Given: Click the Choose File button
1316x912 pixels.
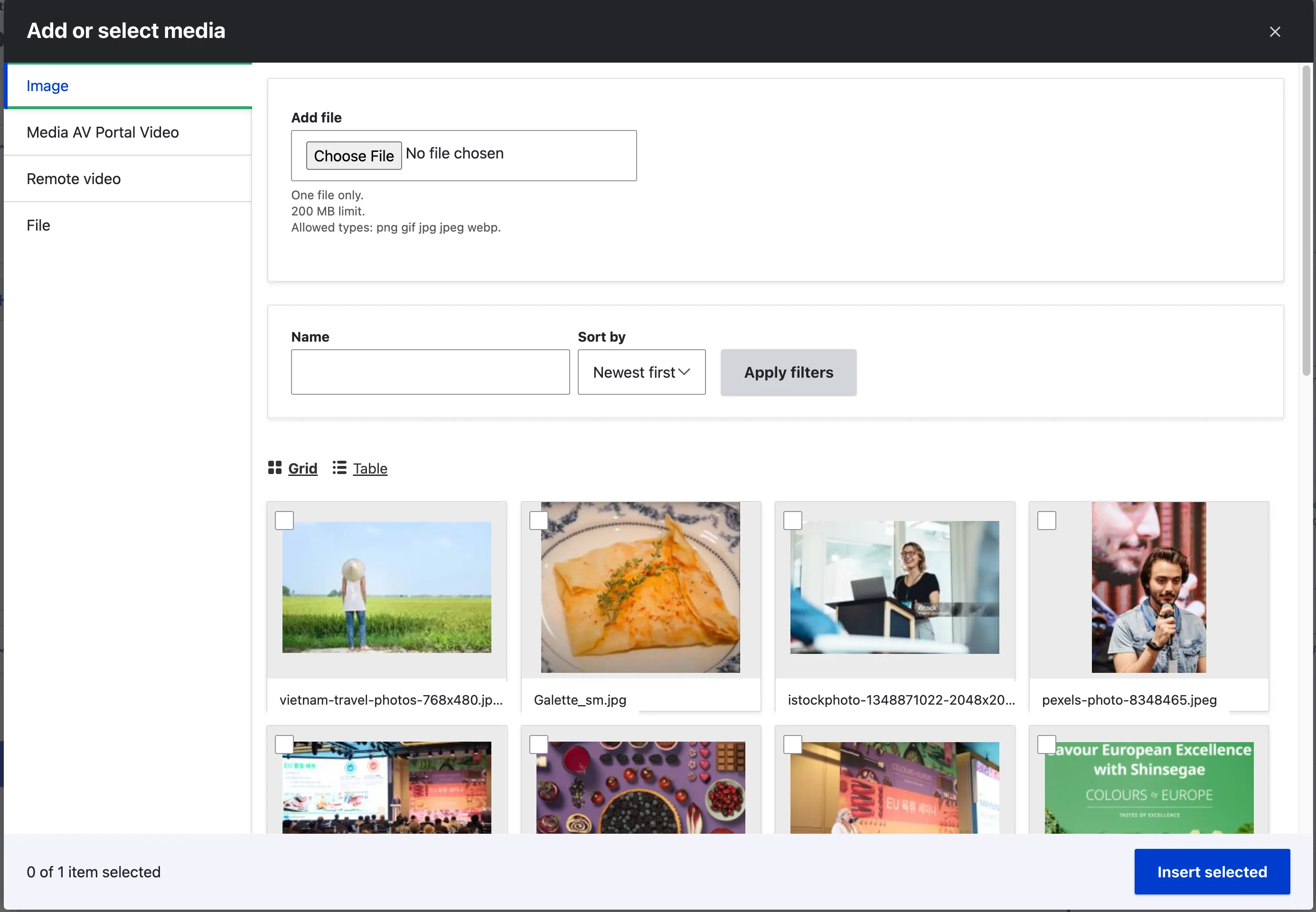Looking at the screenshot, I should [353, 156].
